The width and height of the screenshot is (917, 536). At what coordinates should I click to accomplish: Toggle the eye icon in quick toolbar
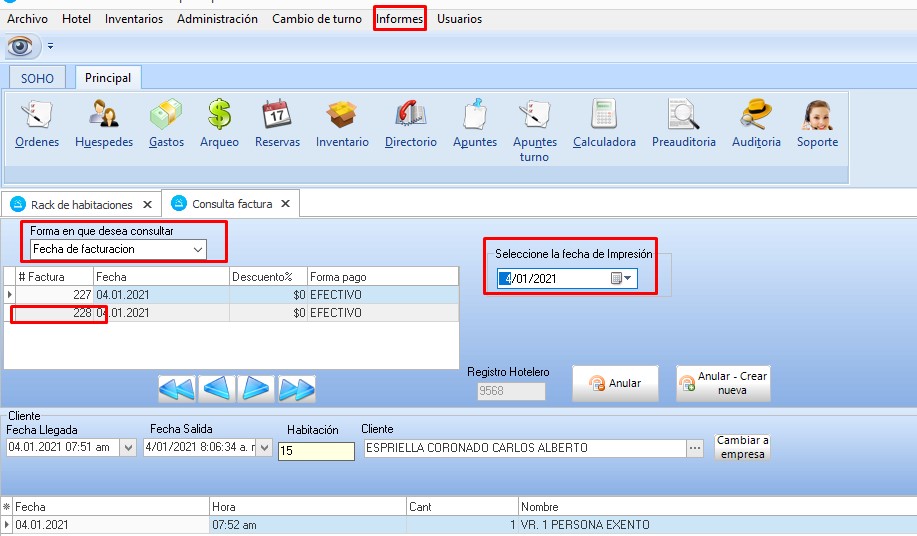coord(23,46)
